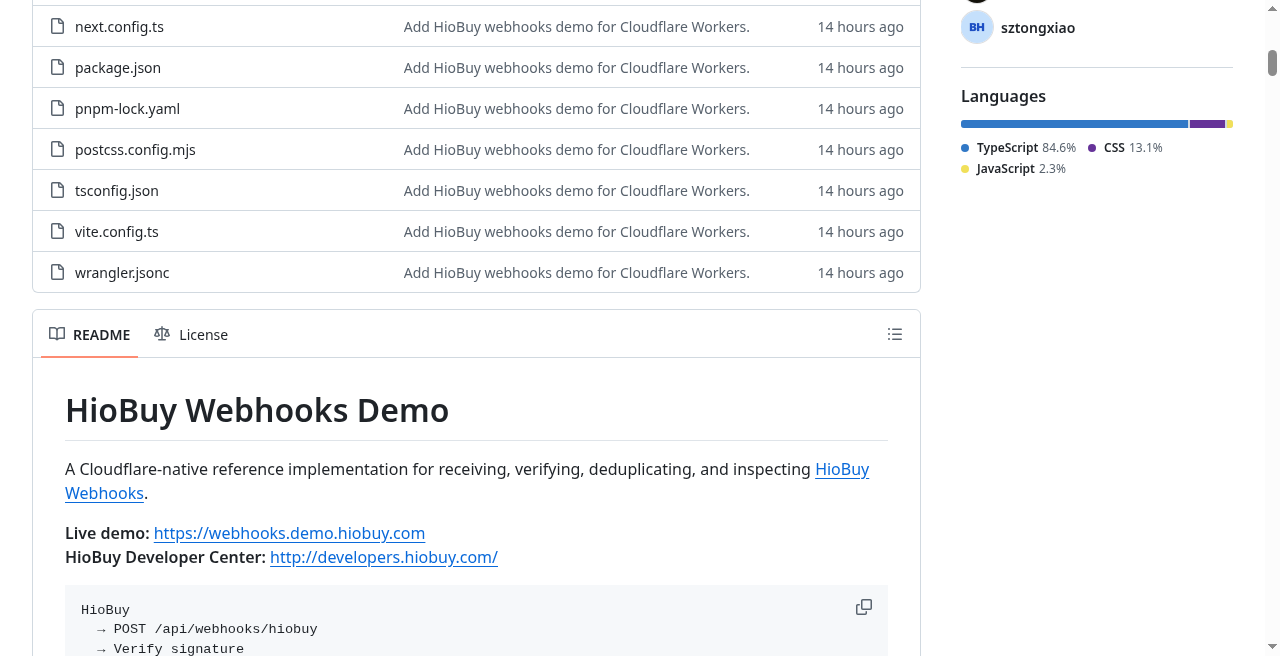Viewport: 1280px width, 656px height.
Task: Open the sztongxiao contributor profile
Action: [1038, 28]
